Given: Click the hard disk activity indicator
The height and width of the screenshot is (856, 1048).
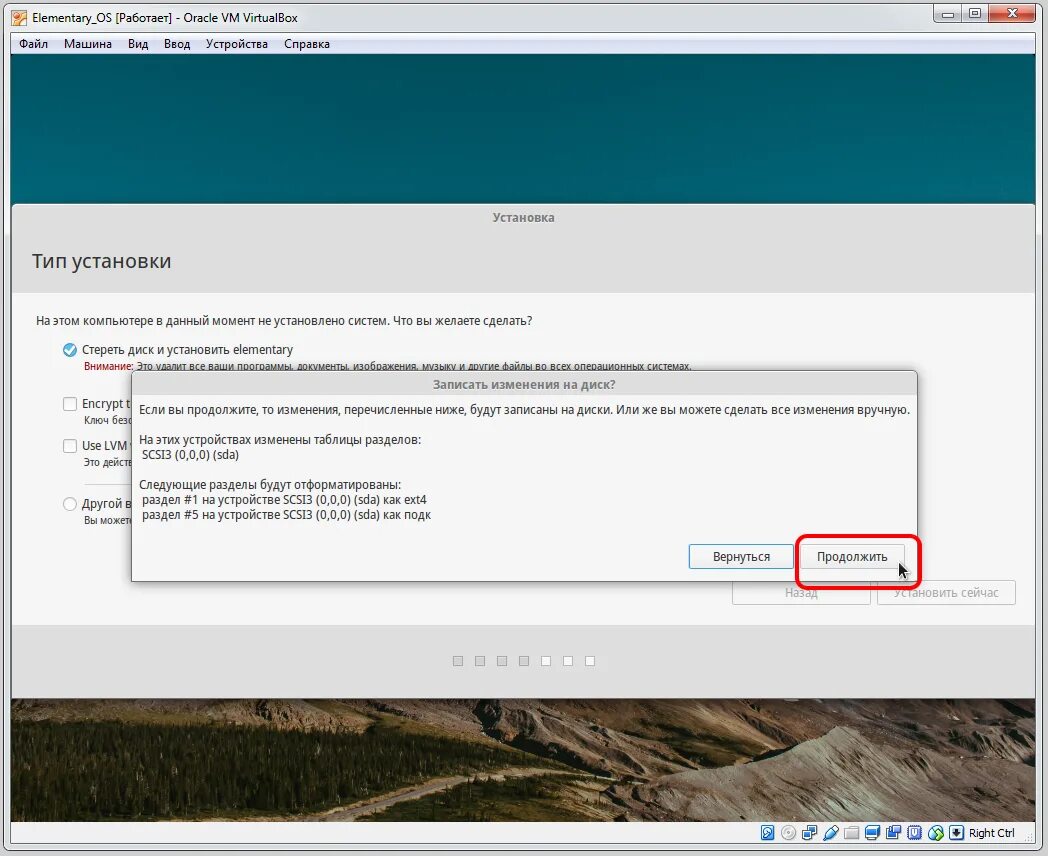Looking at the screenshot, I should (767, 833).
